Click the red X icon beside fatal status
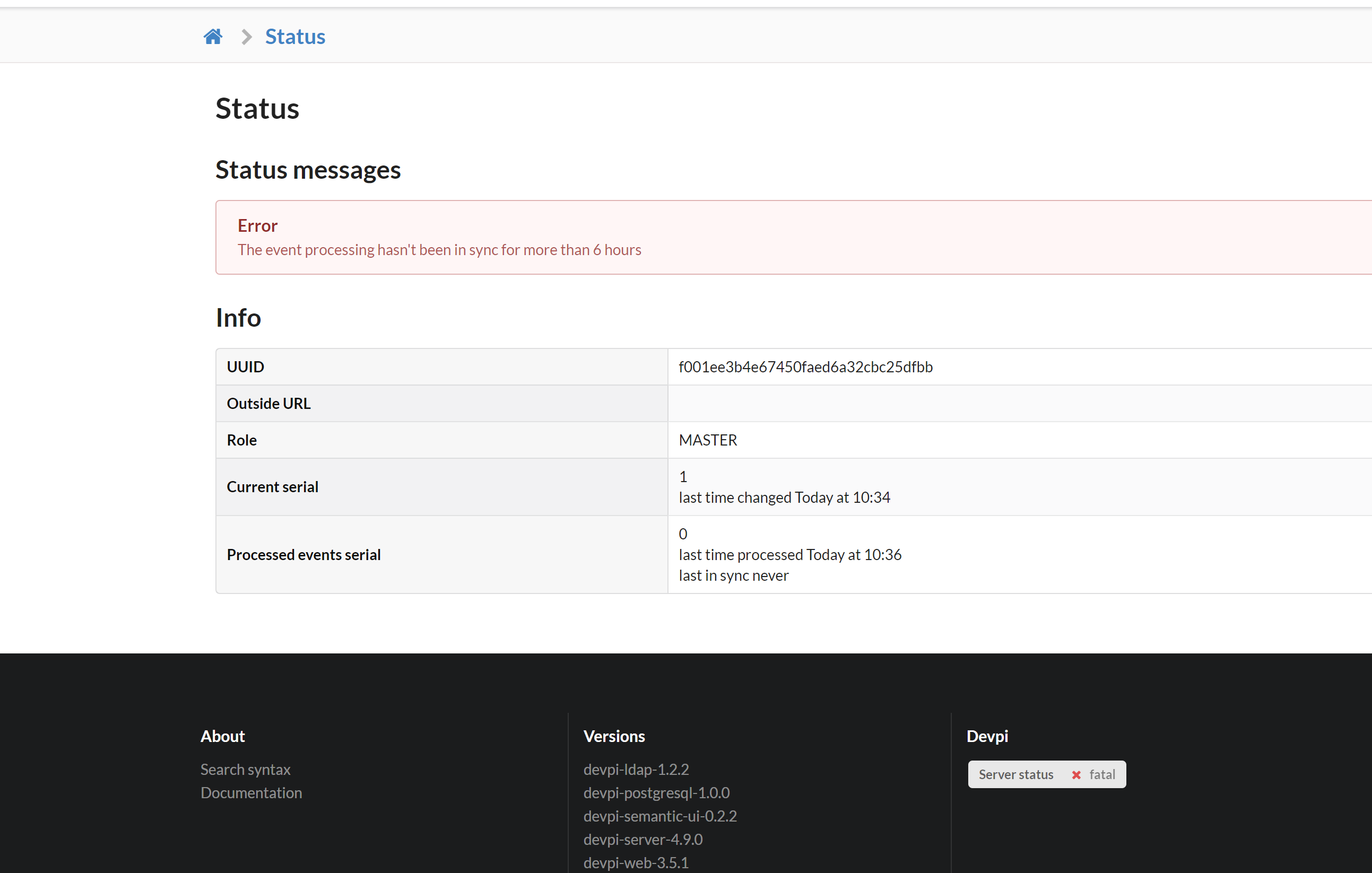The image size is (1372, 873). click(x=1076, y=774)
